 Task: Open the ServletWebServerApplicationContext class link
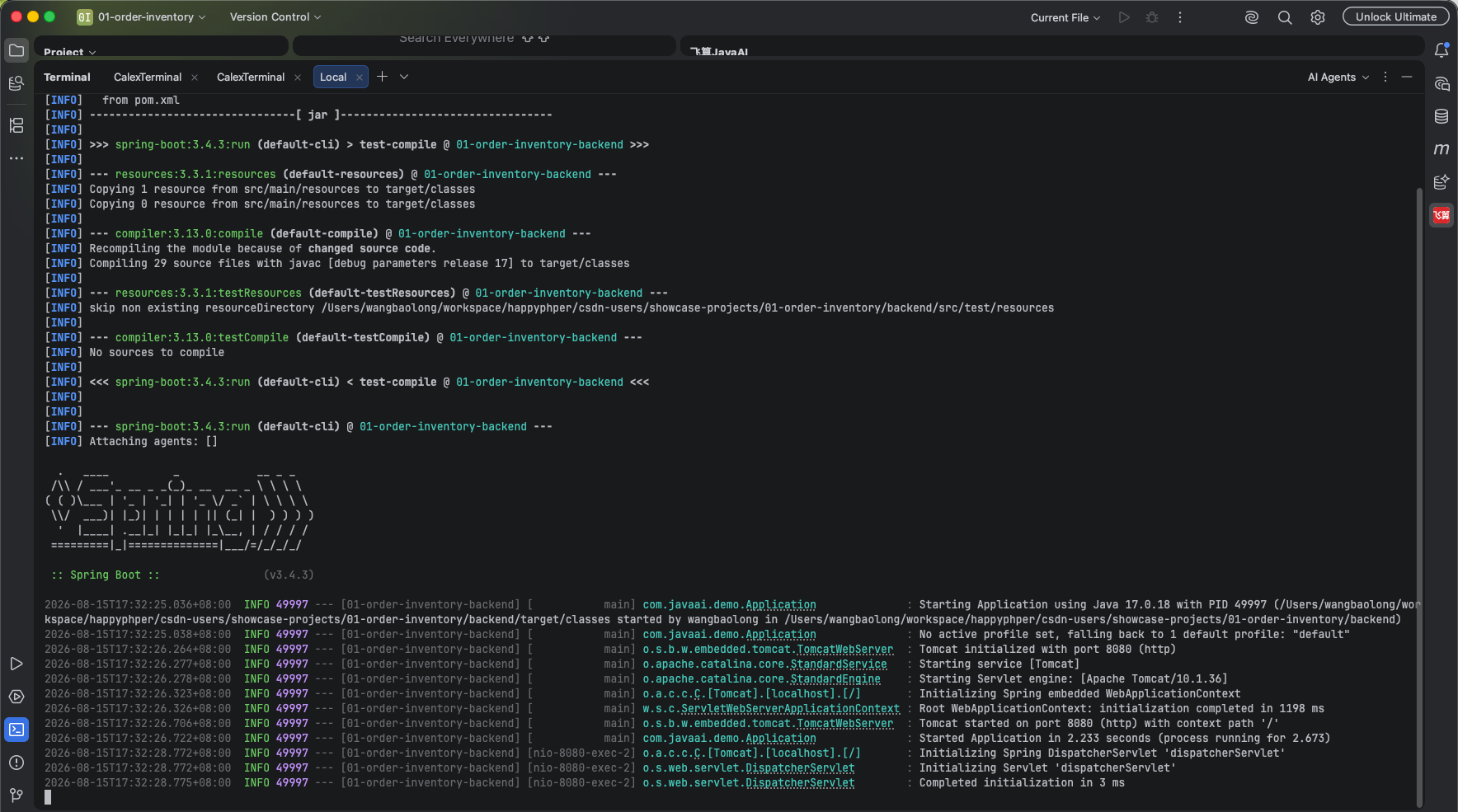click(790, 709)
